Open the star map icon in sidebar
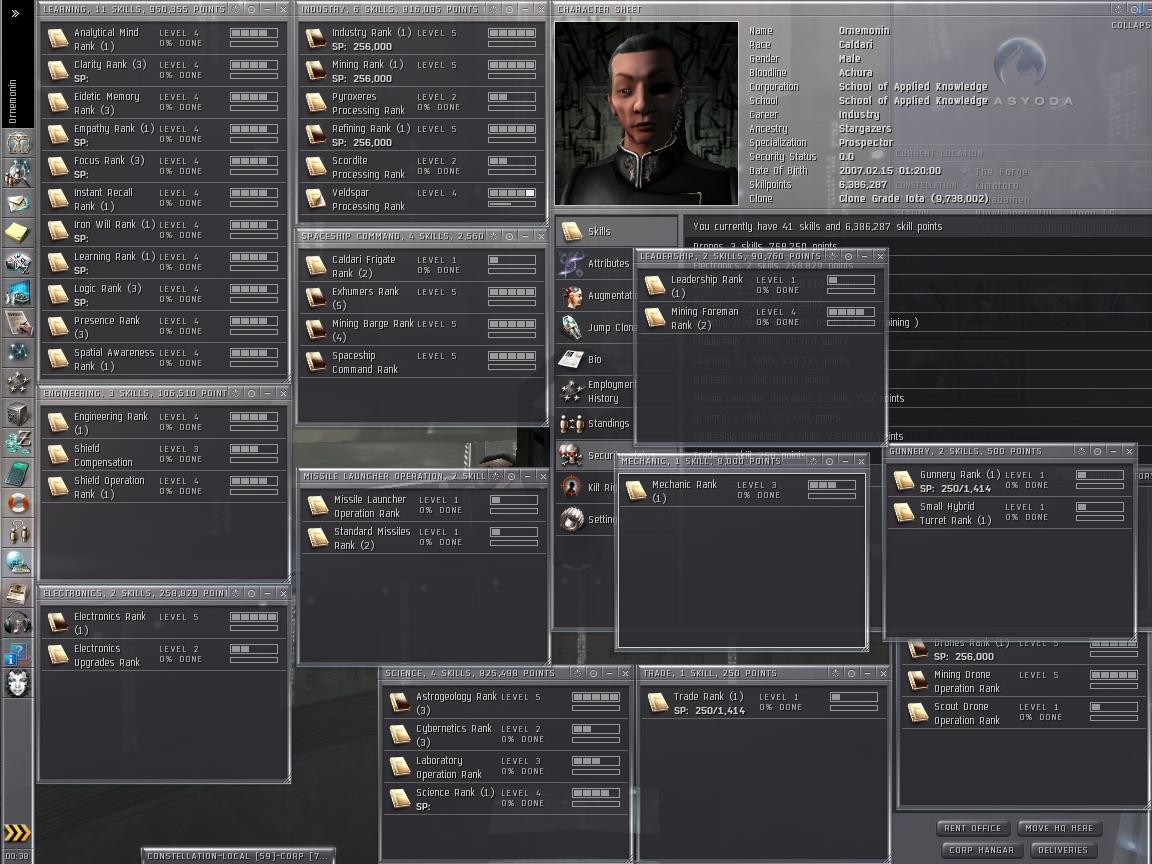The width and height of the screenshot is (1152, 864). coord(18,352)
